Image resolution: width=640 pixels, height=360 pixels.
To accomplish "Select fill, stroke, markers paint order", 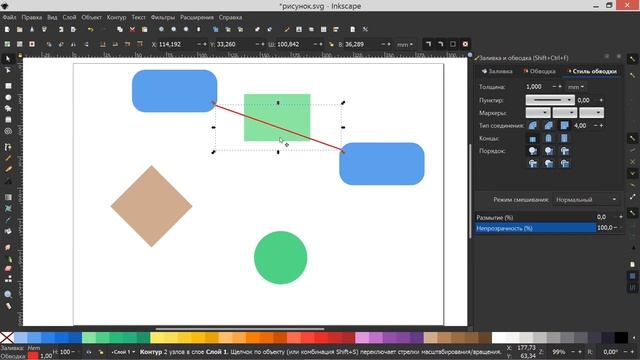I will [x=533, y=151].
